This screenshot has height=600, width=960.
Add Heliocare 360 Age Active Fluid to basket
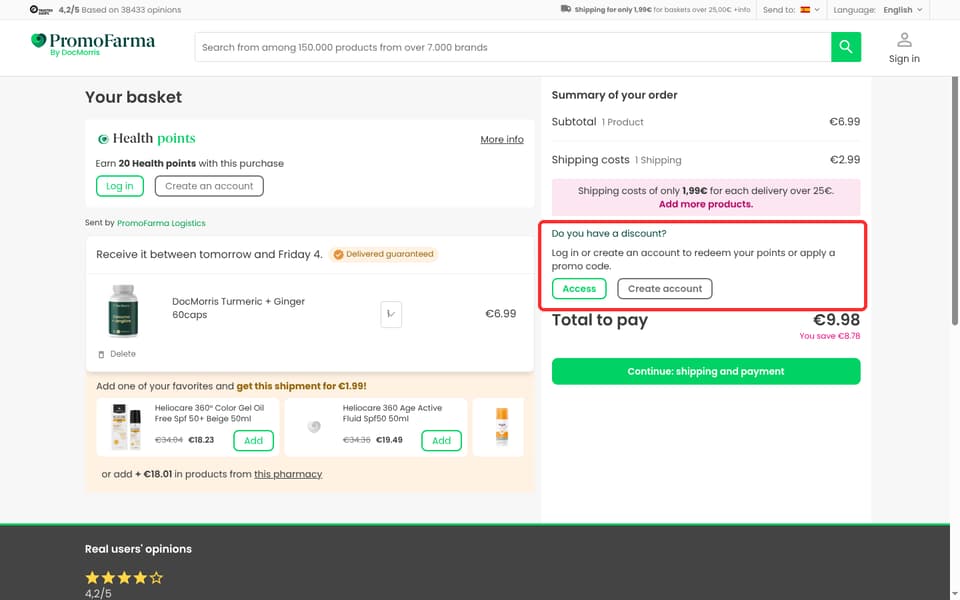click(441, 441)
